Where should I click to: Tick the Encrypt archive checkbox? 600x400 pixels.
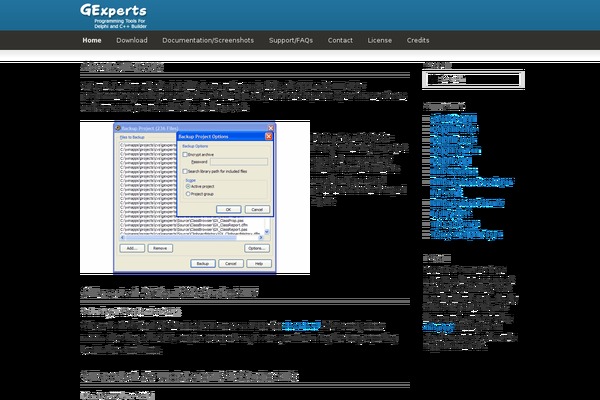click(x=185, y=155)
